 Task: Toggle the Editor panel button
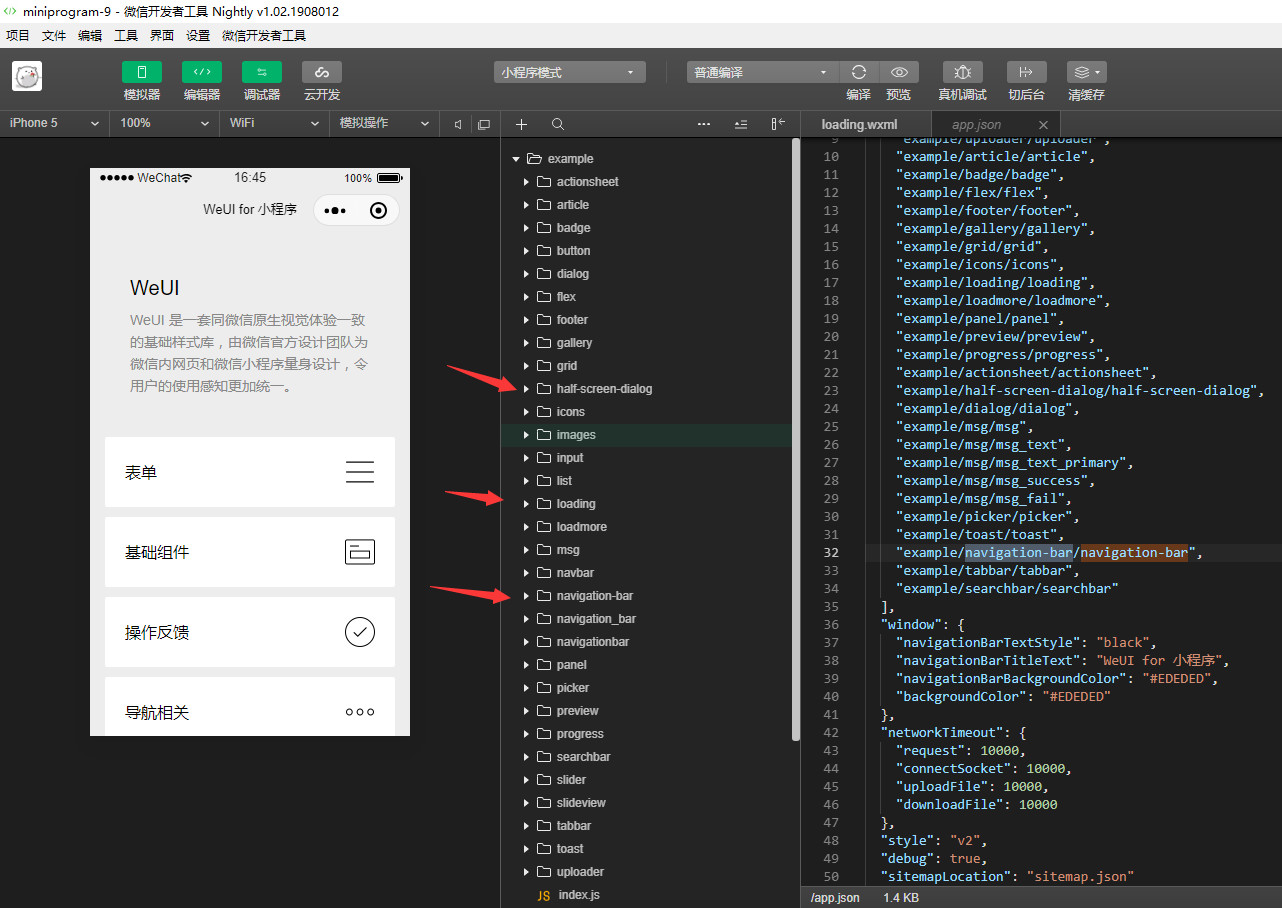point(201,72)
